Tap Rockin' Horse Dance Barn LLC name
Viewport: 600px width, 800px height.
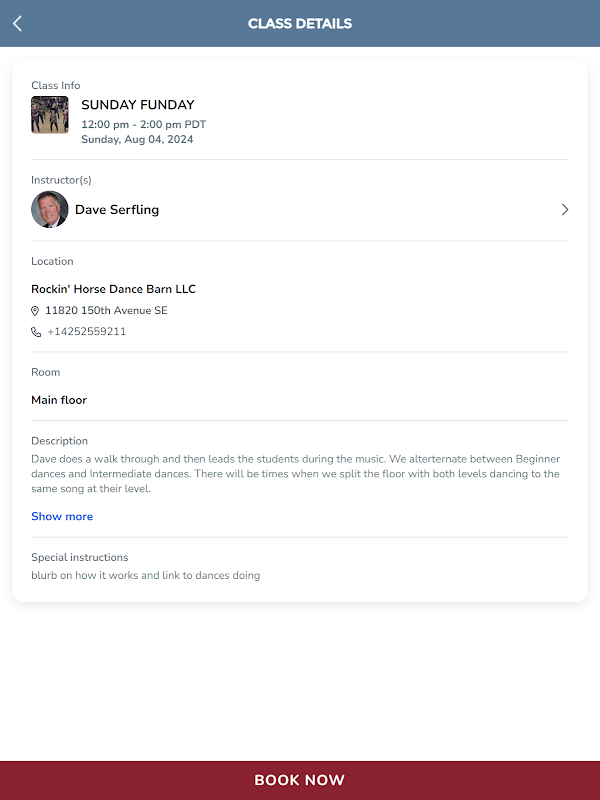pos(113,289)
